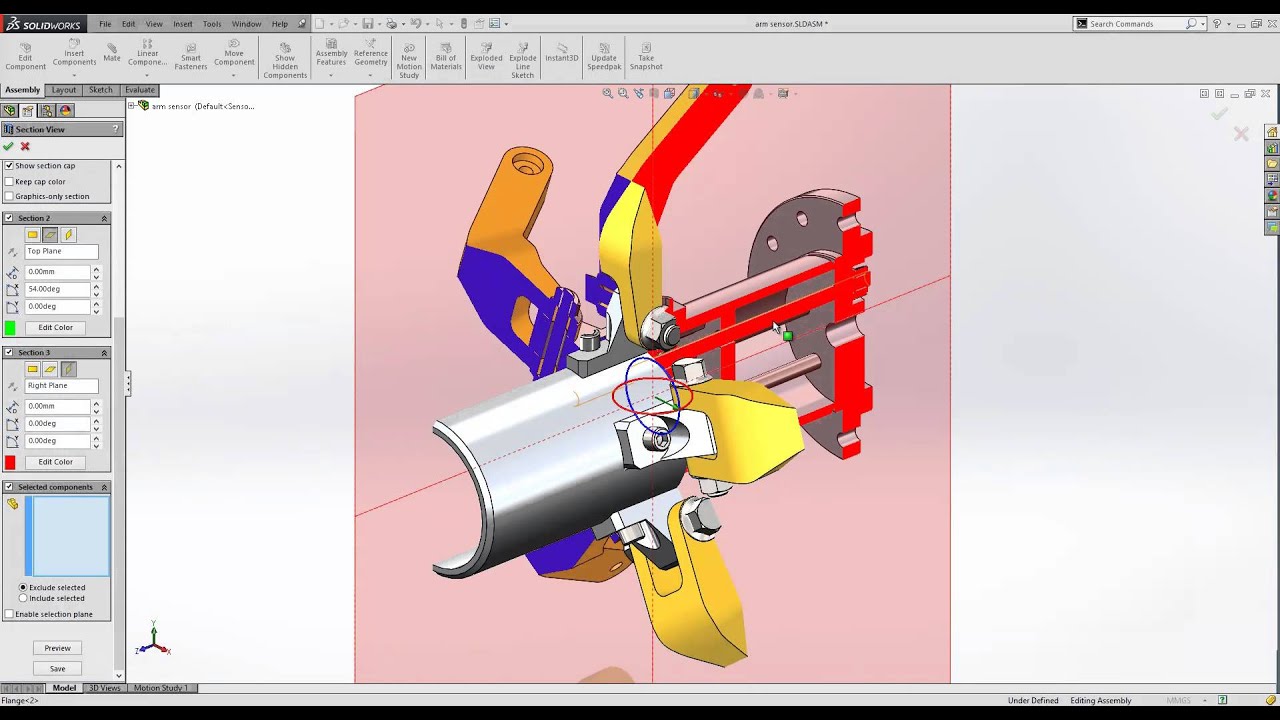
Task: Click the Preview button
Action: tap(57, 648)
